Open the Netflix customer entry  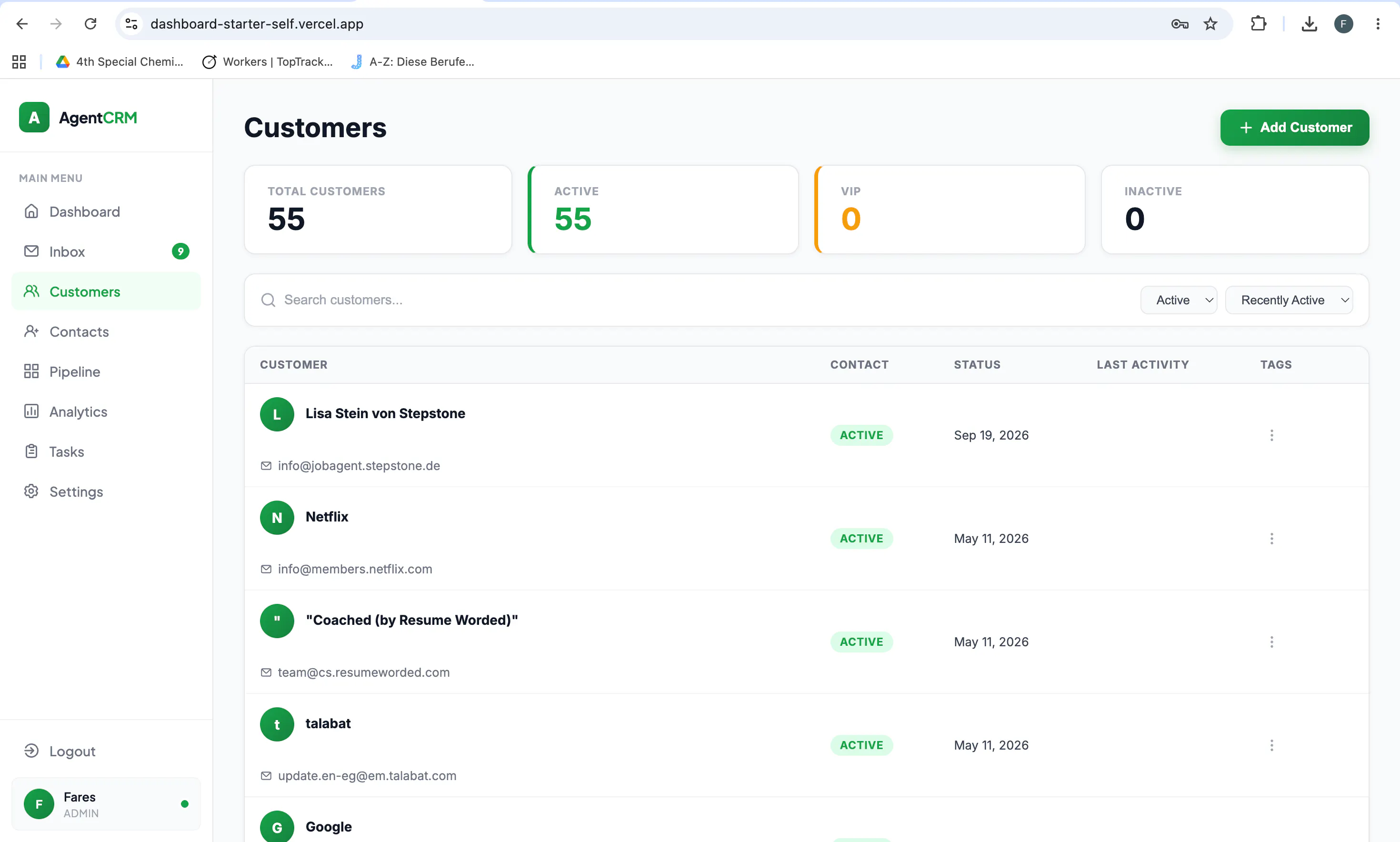pyautogui.click(x=327, y=517)
